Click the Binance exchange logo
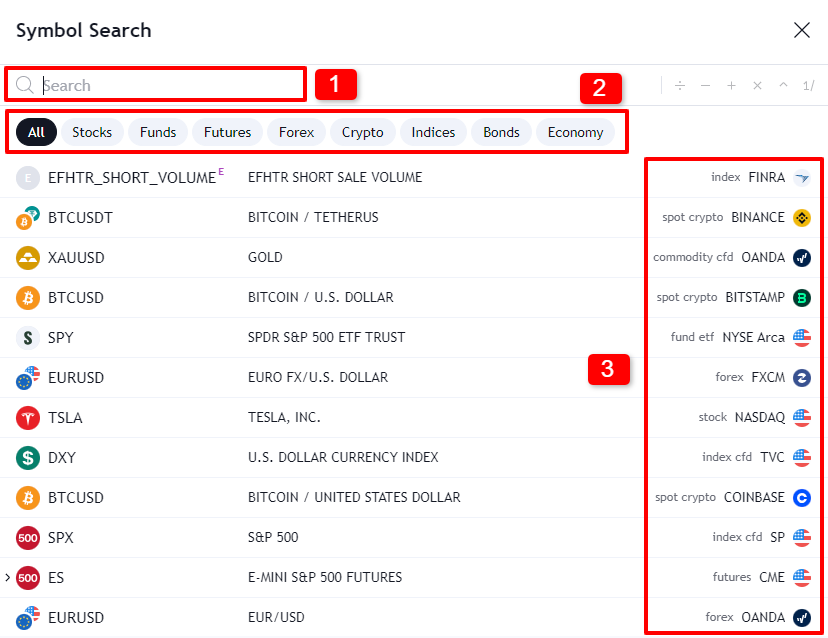The image size is (828, 638). (x=801, y=217)
